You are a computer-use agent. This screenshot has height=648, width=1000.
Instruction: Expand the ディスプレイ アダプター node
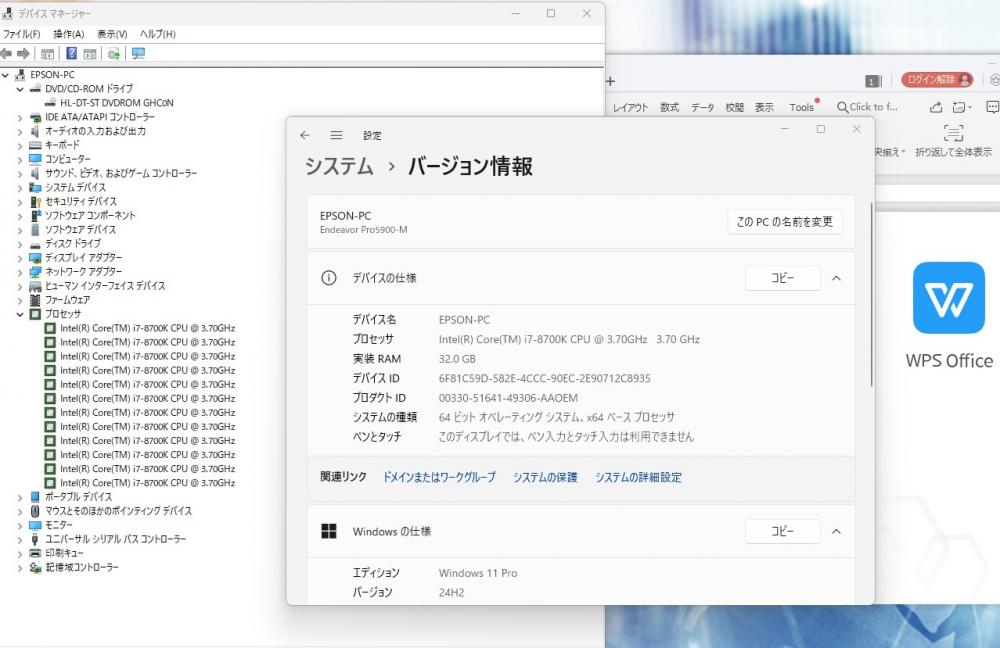(20, 258)
